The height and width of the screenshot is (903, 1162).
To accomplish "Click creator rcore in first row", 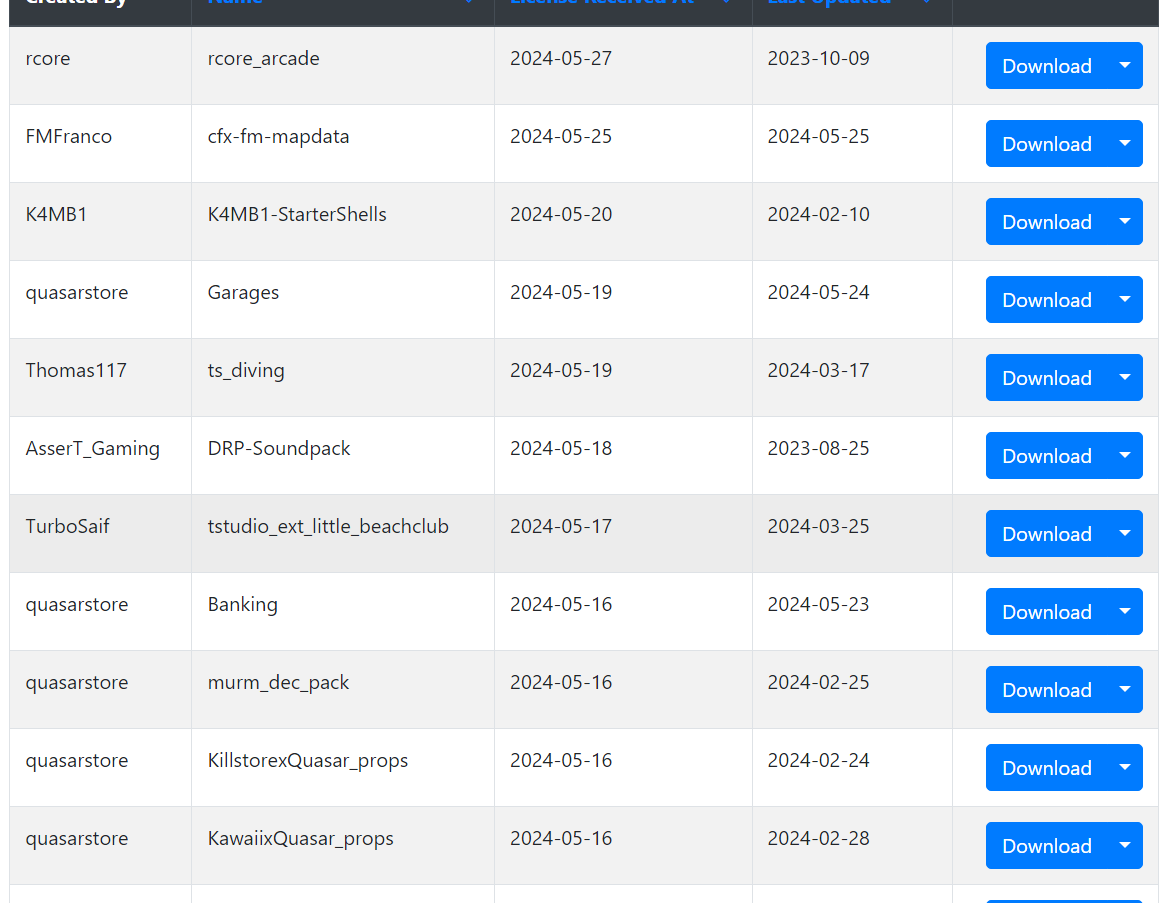I will (x=47, y=59).
